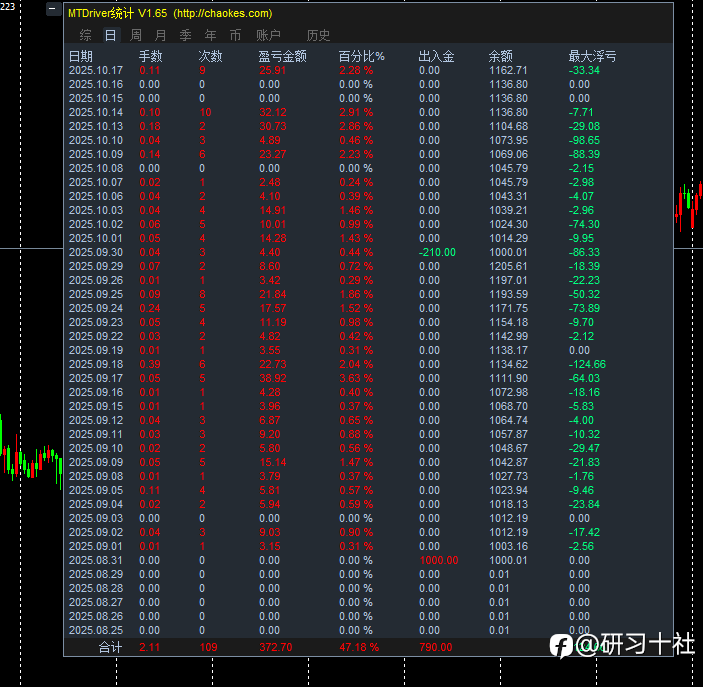Click profit value 38.92

point(273,378)
